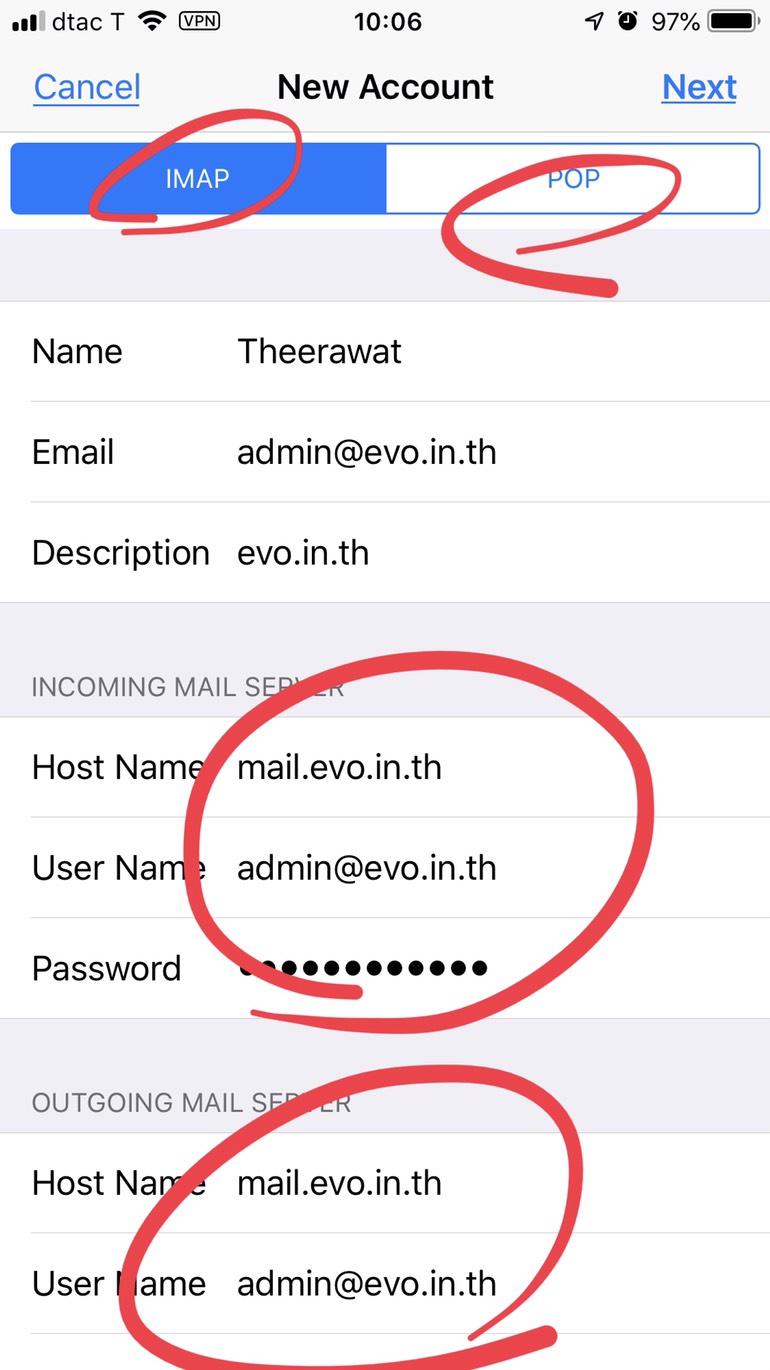Tap the 10:06 clock in status bar
This screenshot has height=1370, width=770.
click(387, 22)
